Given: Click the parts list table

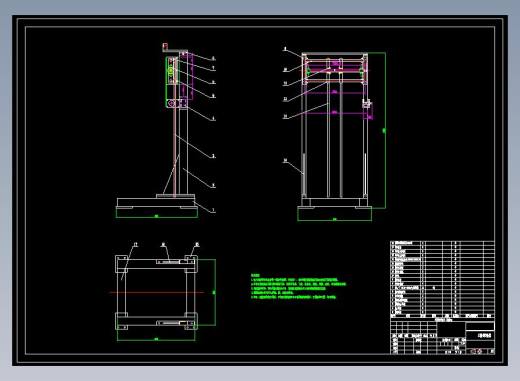Looking at the screenshot, I should point(442,279).
